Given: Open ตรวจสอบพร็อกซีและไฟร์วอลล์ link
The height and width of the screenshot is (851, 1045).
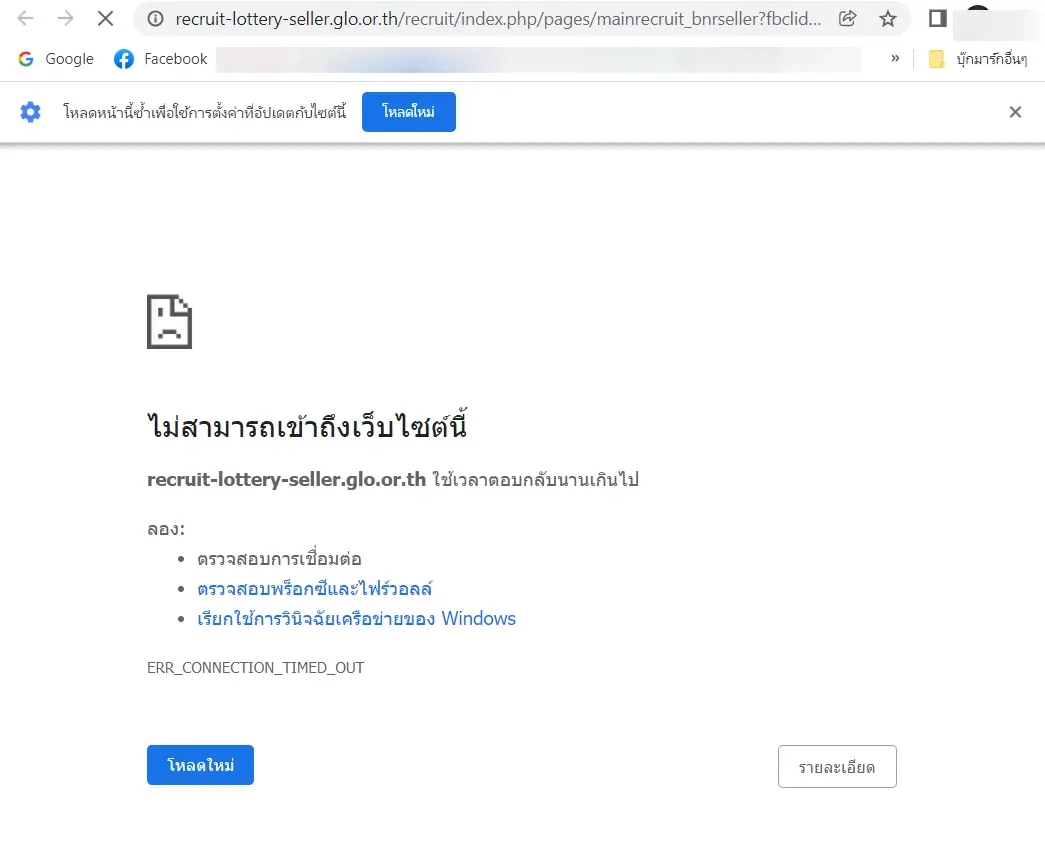Looking at the screenshot, I should [315, 588].
